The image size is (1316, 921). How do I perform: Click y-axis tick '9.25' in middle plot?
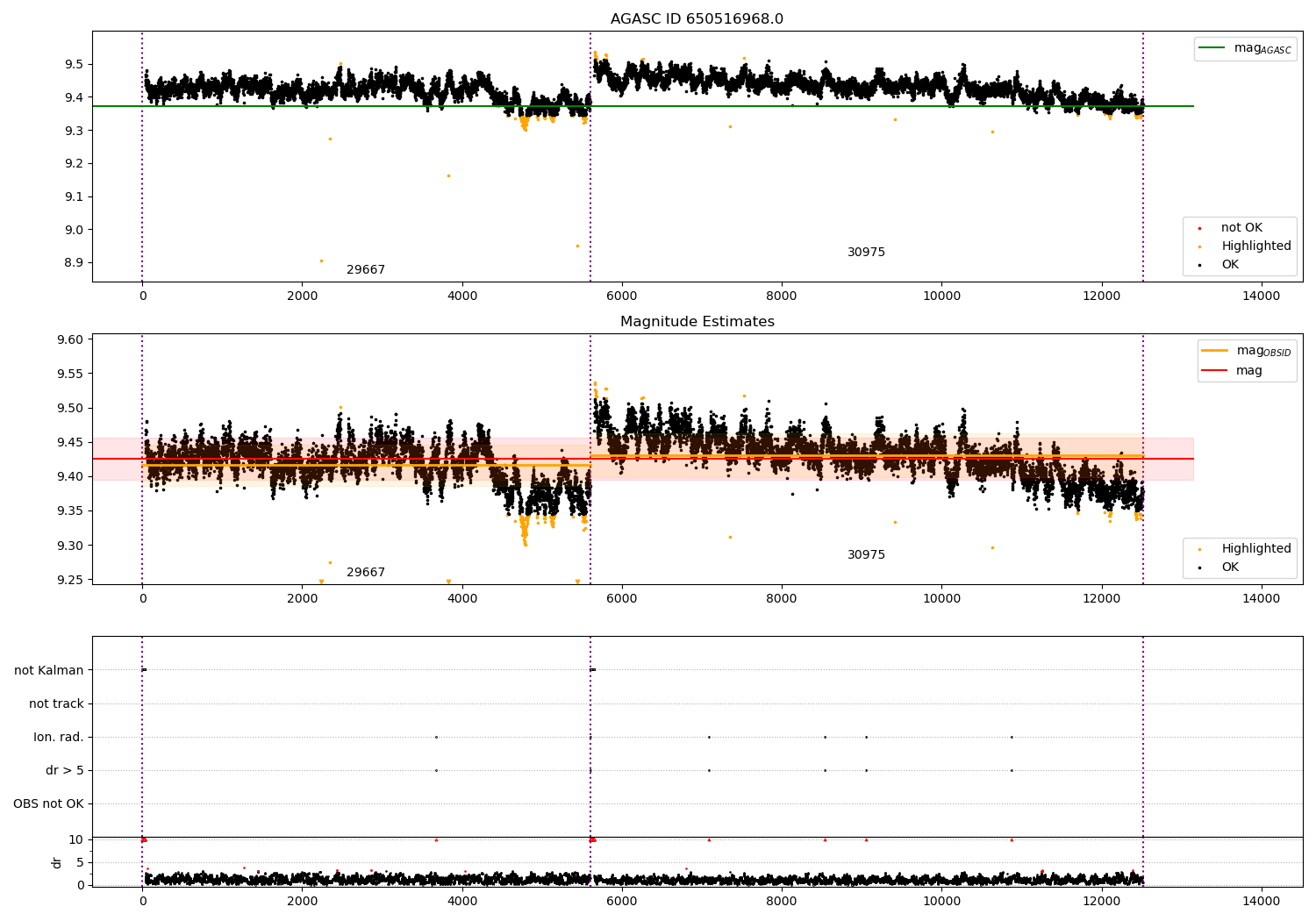(x=70, y=580)
